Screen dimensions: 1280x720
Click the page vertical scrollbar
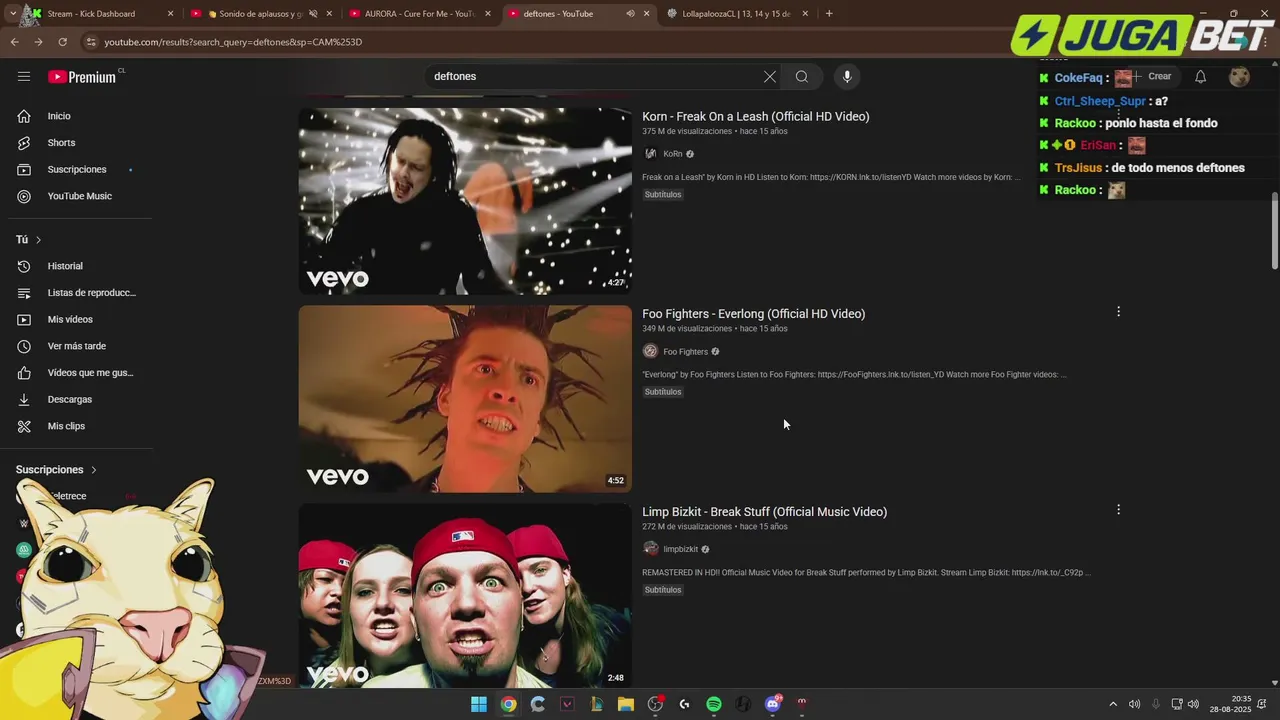[1274, 230]
